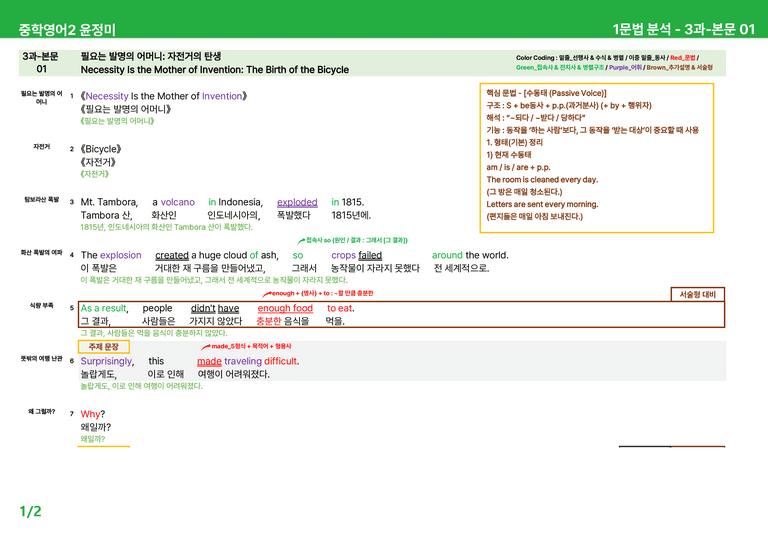
Task: Click the red phrase "to eat."
Action: (340, 308)
